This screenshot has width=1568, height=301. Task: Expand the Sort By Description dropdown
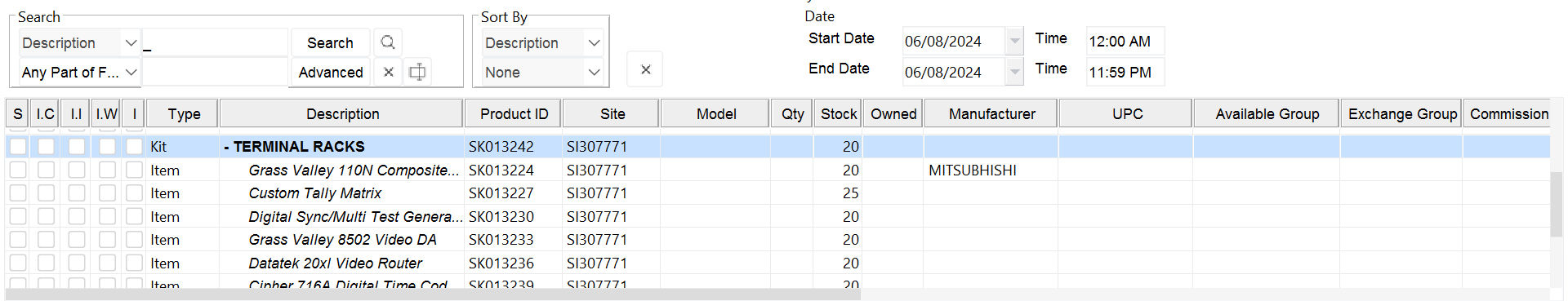point(594,42)
